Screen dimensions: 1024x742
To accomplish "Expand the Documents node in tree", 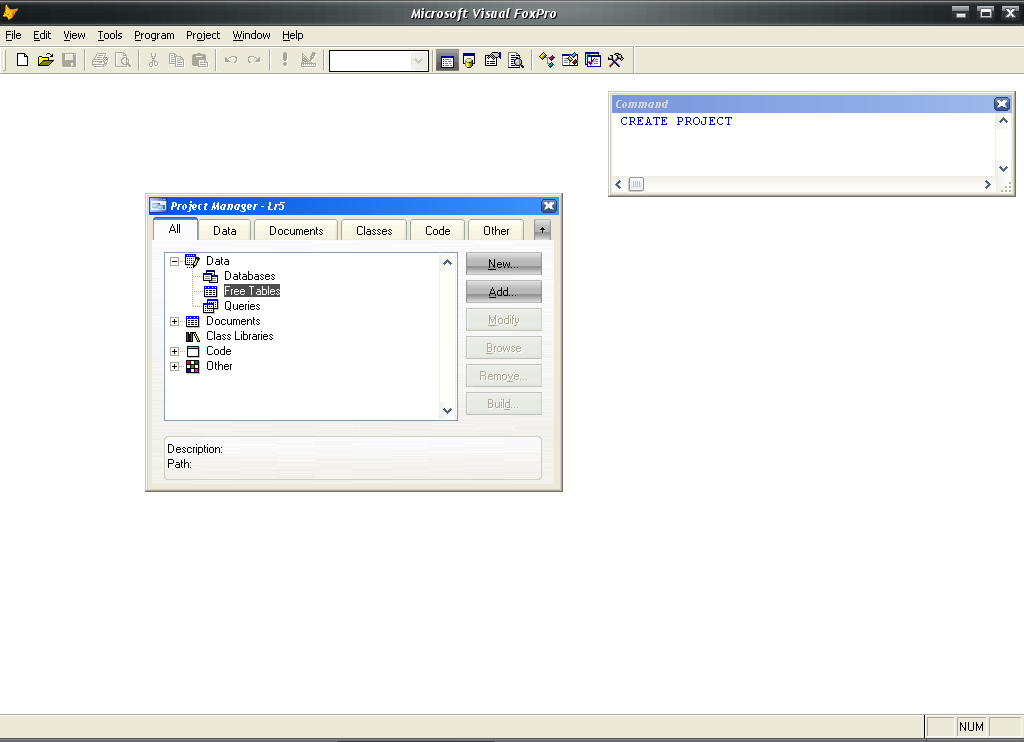I will tap(174, 321).
